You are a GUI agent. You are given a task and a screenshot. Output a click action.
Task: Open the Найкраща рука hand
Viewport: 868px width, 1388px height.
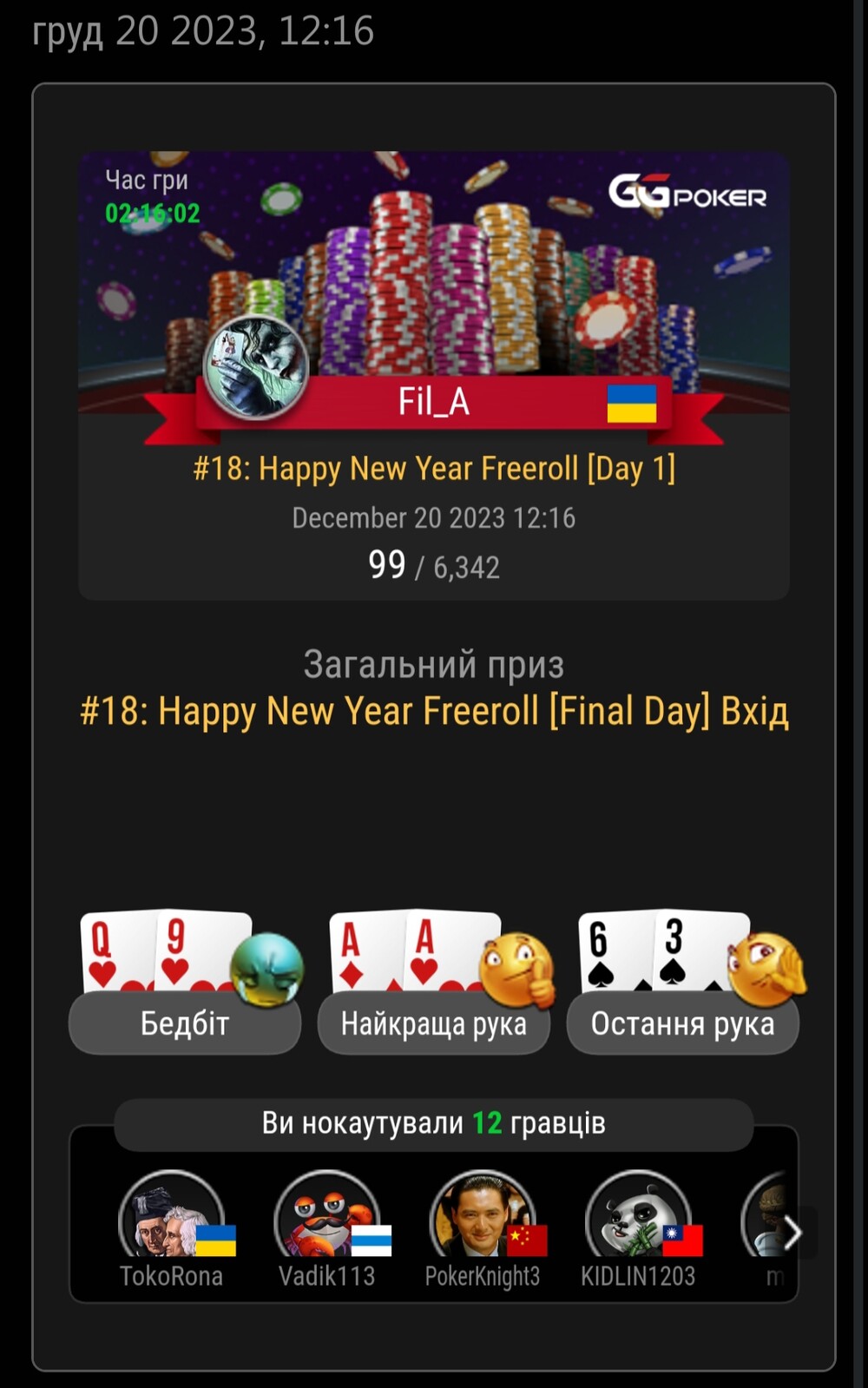point(434,1023)
